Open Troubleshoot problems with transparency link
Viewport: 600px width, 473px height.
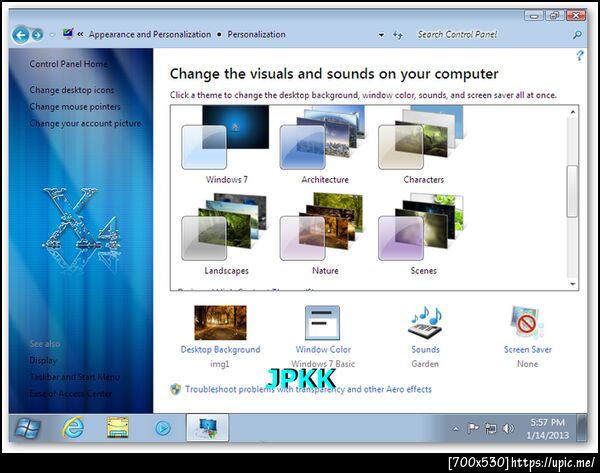[x=308, y=389]
